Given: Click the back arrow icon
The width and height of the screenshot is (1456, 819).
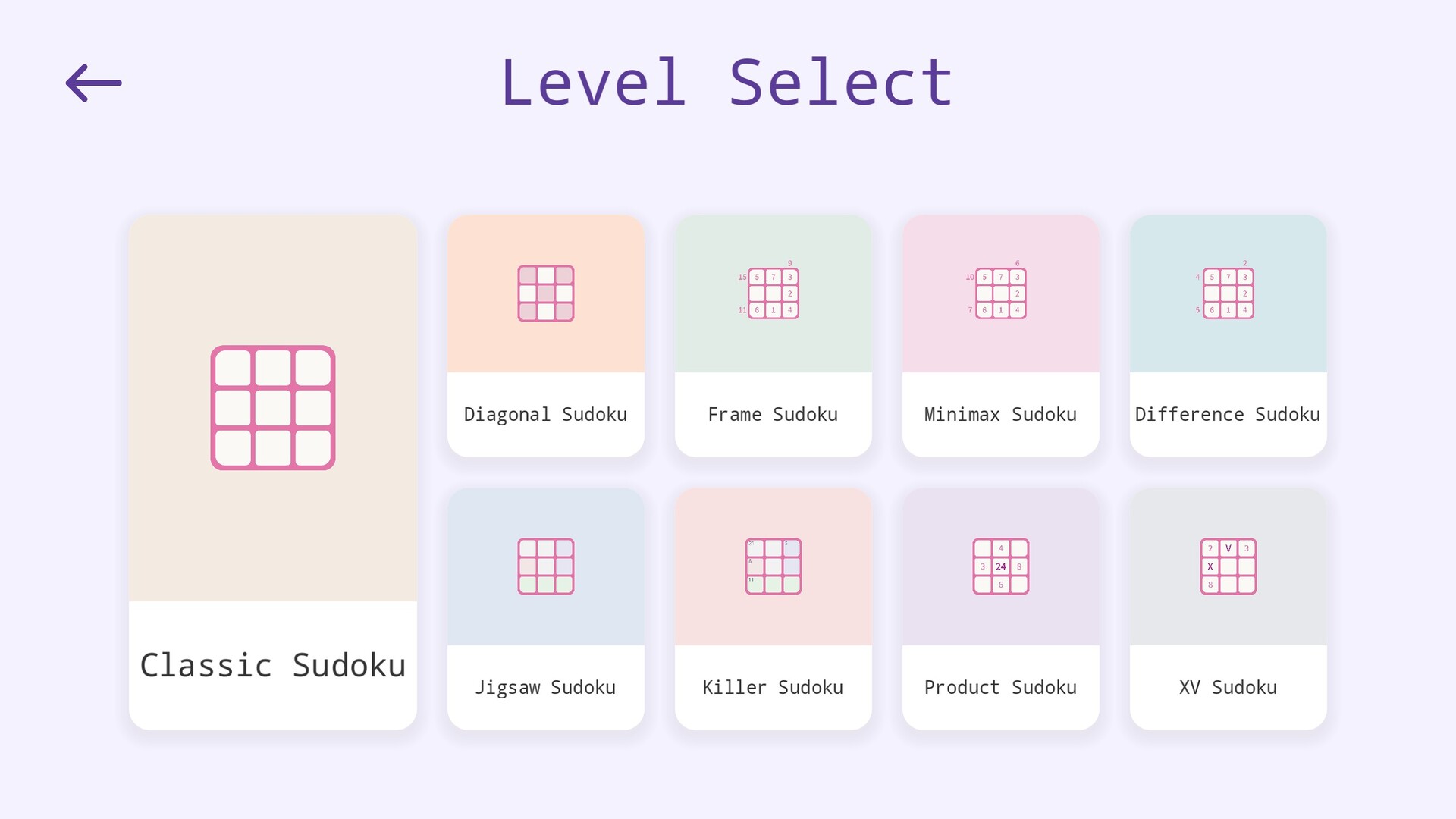Looking at the screenshot, I should coord(93,83).
